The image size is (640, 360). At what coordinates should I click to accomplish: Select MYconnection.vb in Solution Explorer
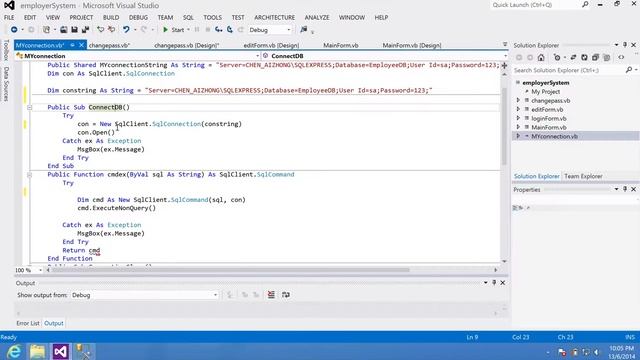click(554, 136)
